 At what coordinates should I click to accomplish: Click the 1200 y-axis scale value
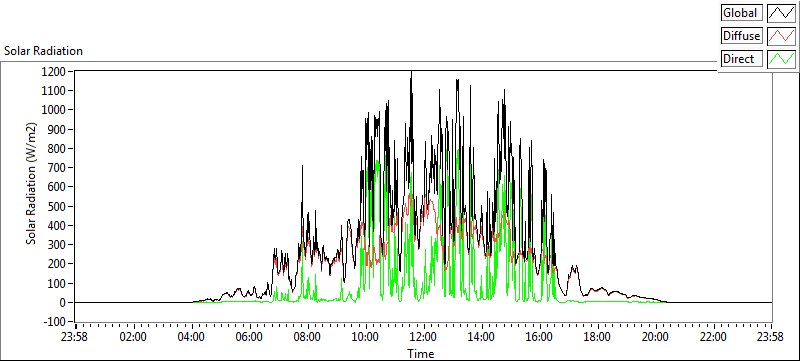(x=55, y=72)
